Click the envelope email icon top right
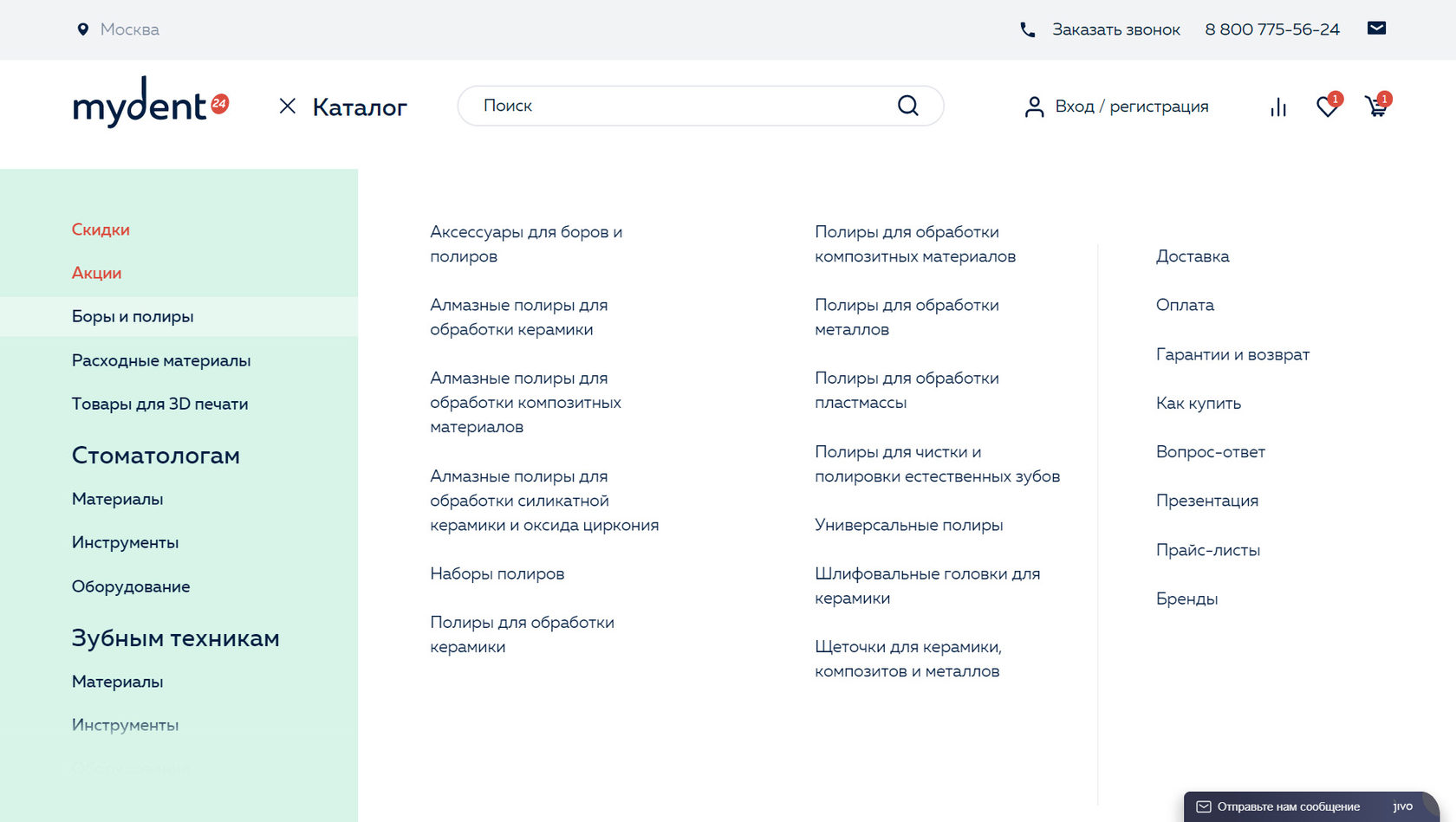The width and height of the screenshot is (1456, 822). coord(1376,28)
